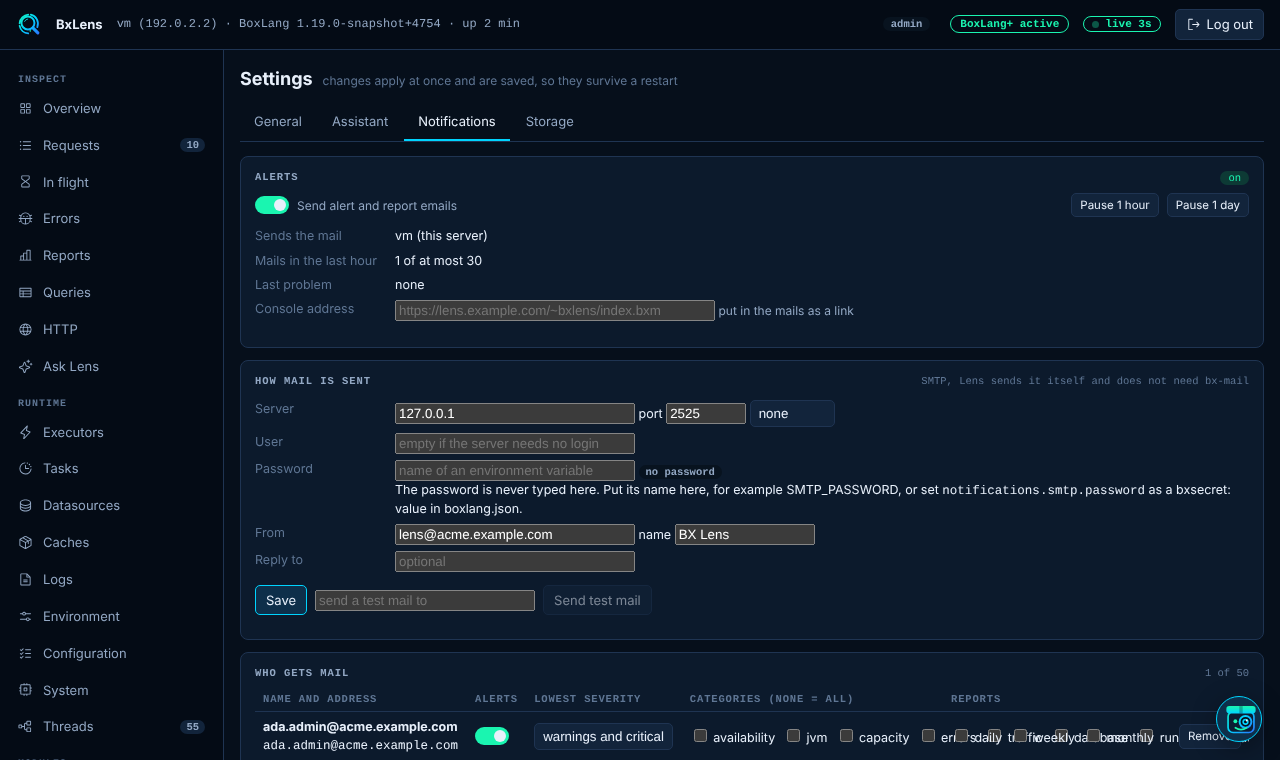Select the Notifications tab
Viewport: 1280px width, 760px height.
point(457,121)
